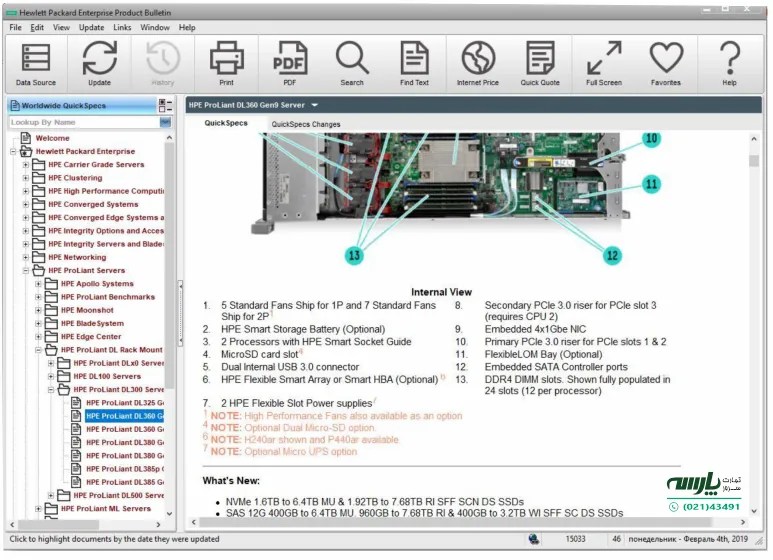Viewport: 773px width, 560px height.
Task: Open the Help menu
Action: [x=187, y=28]
